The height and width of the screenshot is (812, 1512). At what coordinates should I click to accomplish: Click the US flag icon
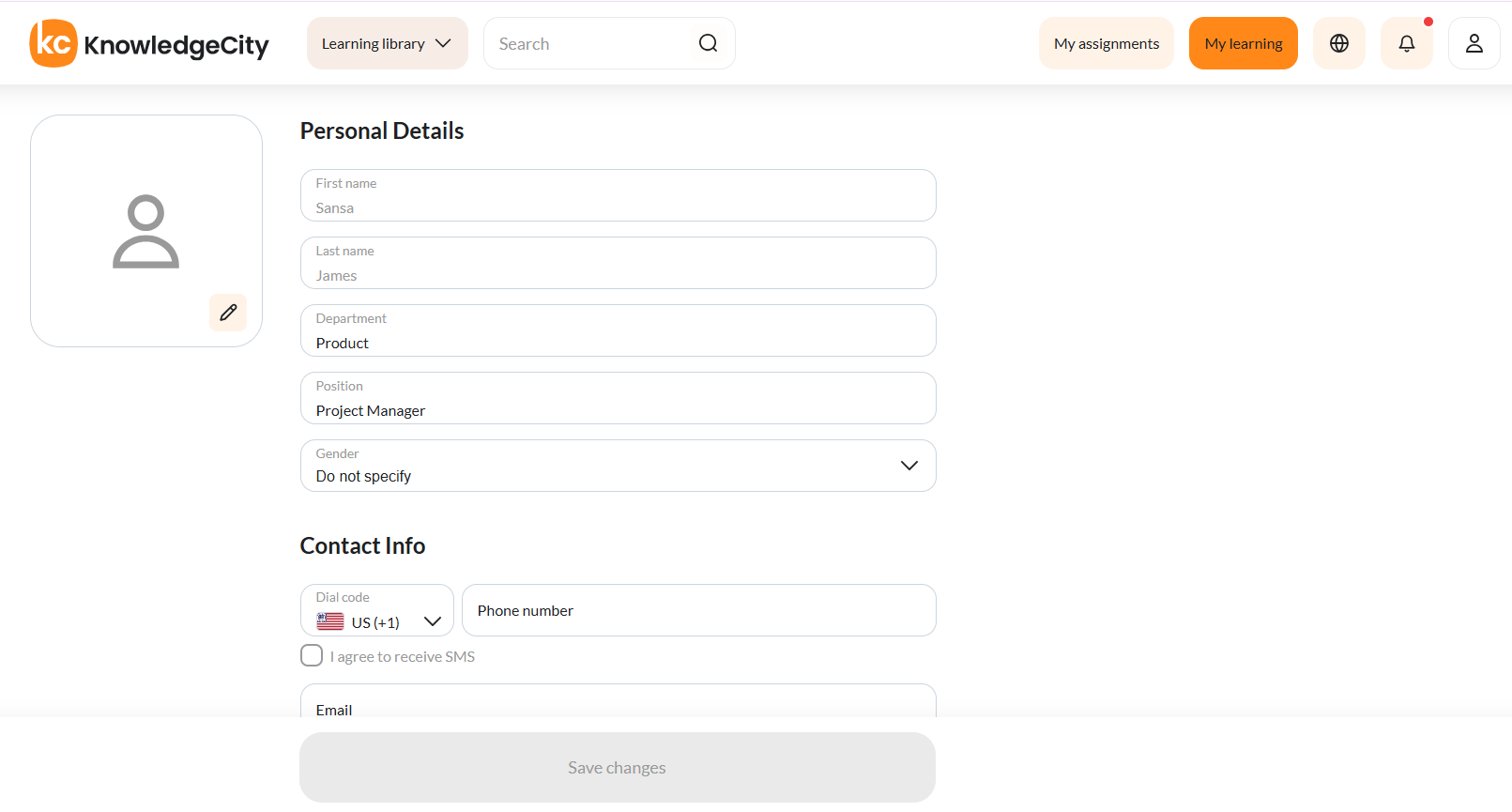tap(330, 621)
